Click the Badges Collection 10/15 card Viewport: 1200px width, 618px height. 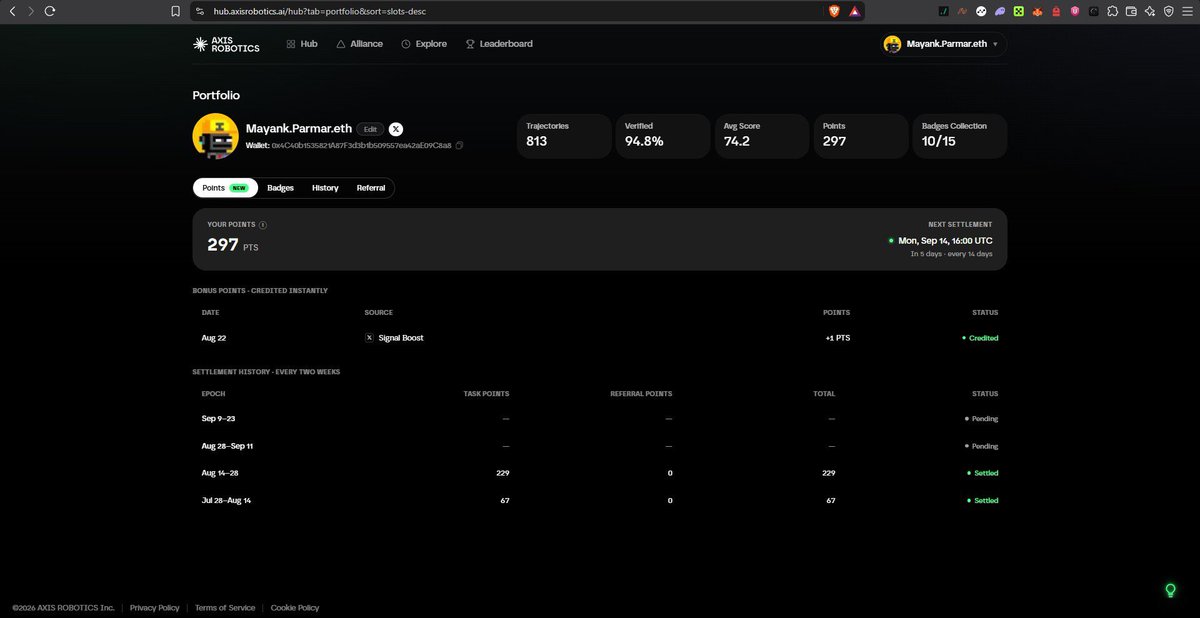(959, 136)
